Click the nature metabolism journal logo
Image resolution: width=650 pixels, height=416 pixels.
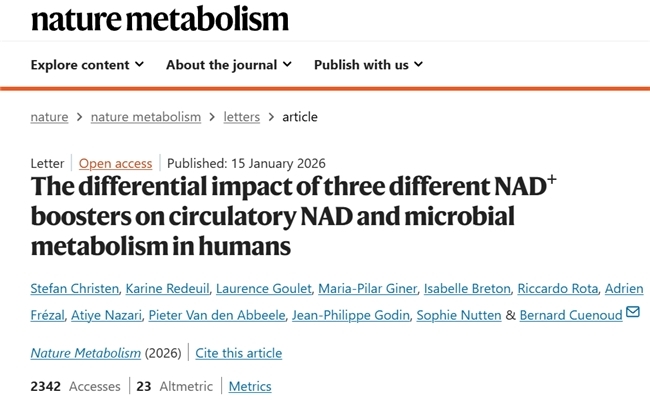(160, 18)
